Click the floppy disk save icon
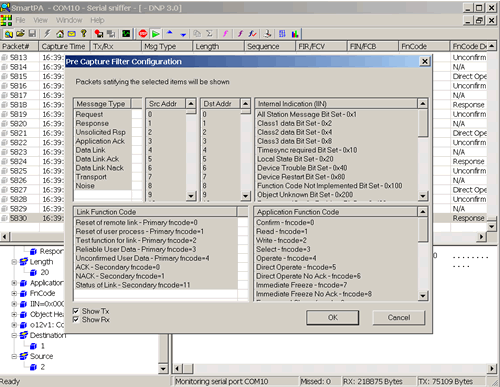The height and width of the screenshot is (387, 500). pos(32,34)
